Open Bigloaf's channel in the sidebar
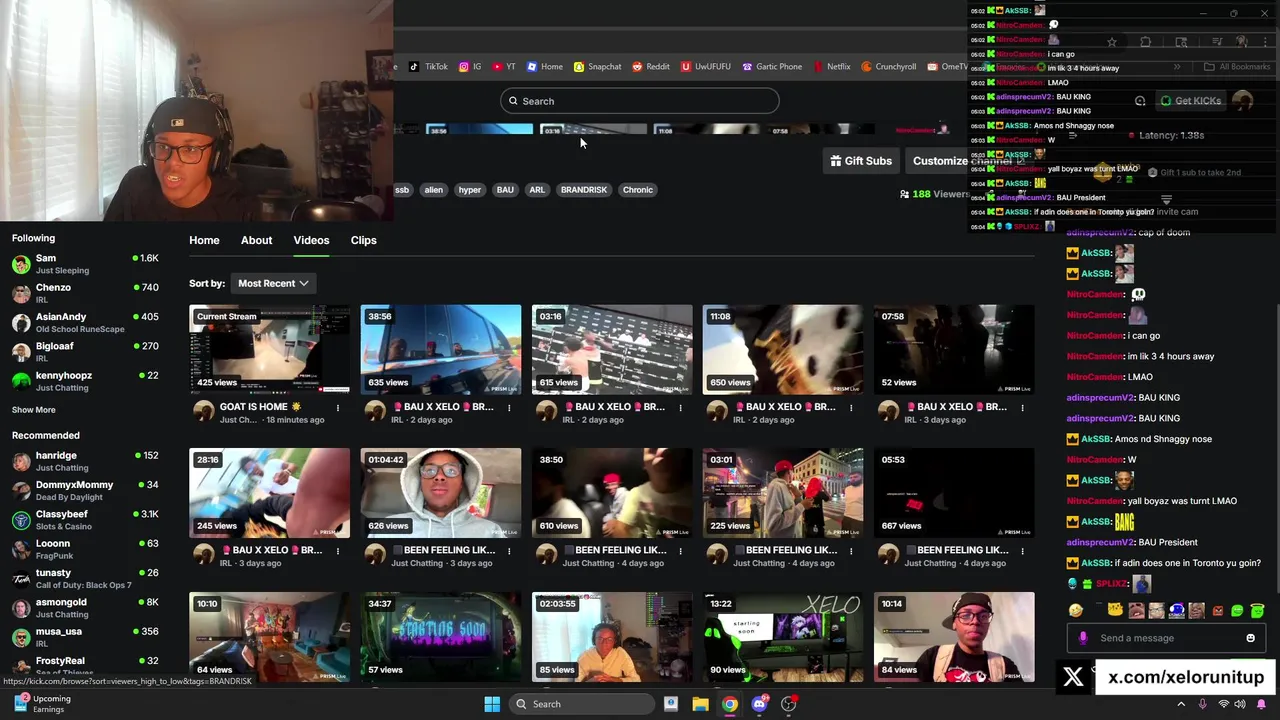The image size is (1280, 720). point(86,352)
